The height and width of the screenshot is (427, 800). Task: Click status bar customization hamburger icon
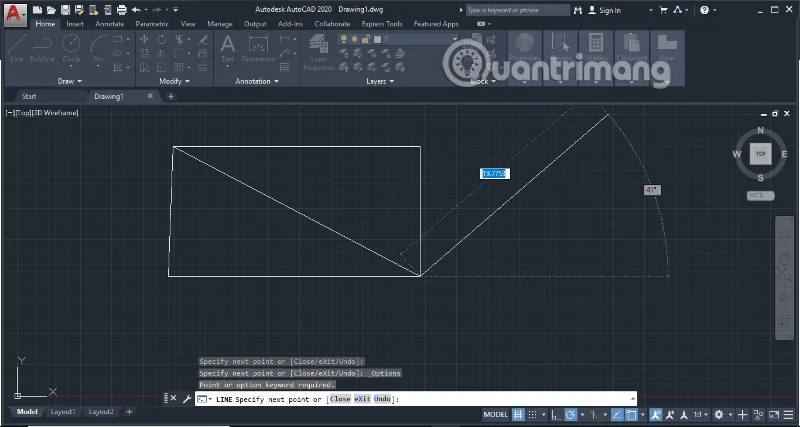coord(789,414)
